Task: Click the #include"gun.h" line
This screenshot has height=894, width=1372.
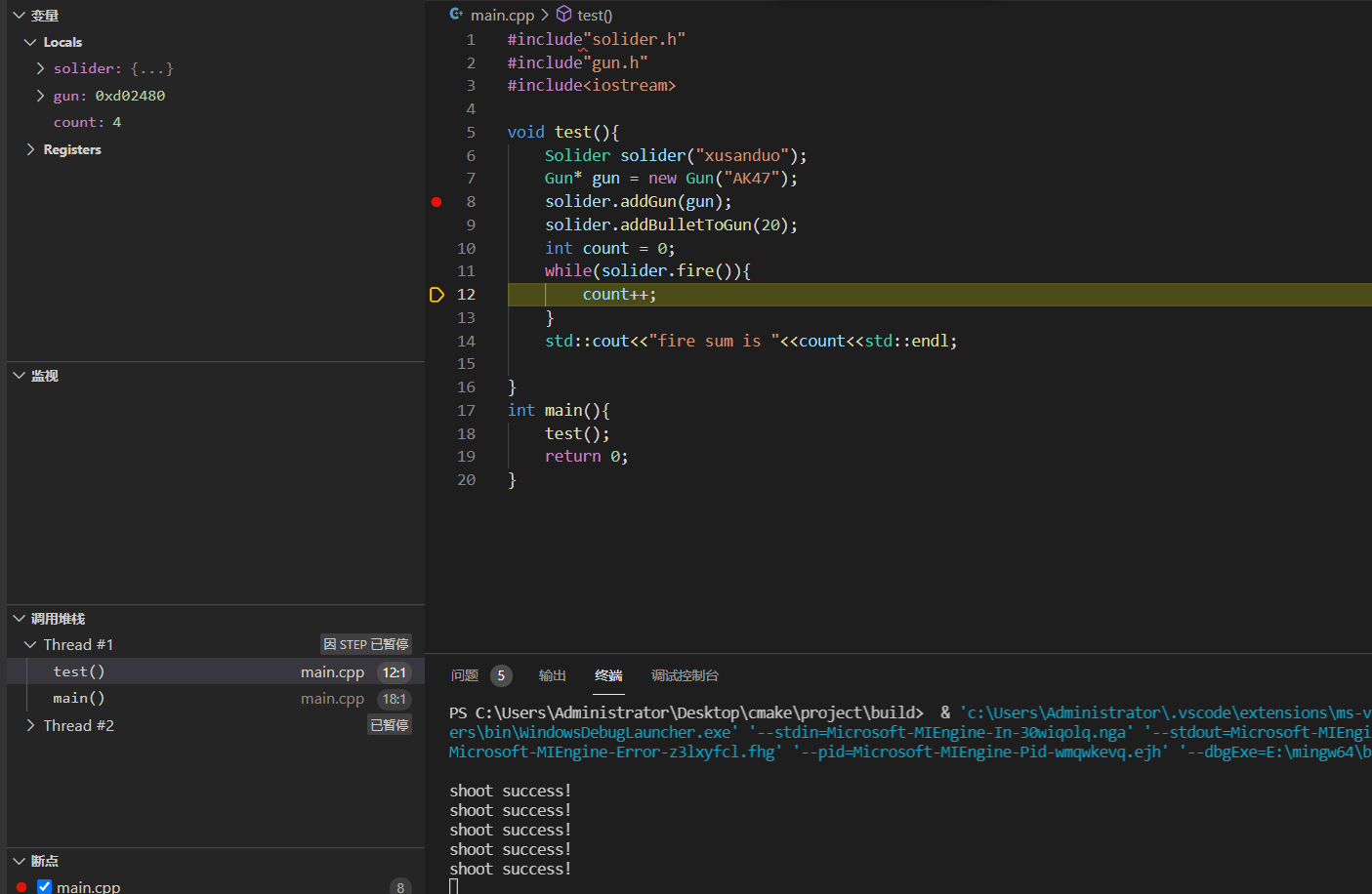Action: (x=577, y=62)
